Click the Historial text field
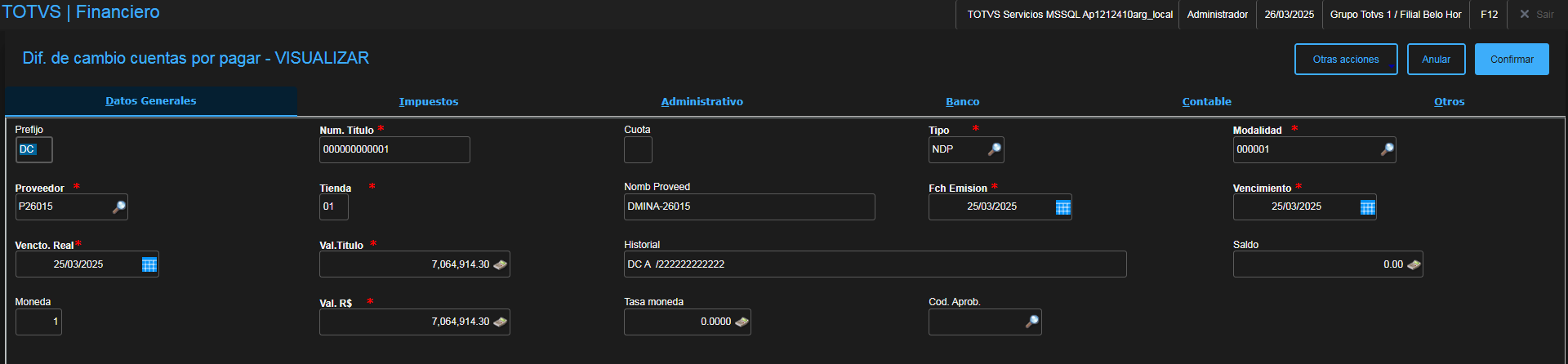Screen dimensions: 1568x364 point(874,264)
